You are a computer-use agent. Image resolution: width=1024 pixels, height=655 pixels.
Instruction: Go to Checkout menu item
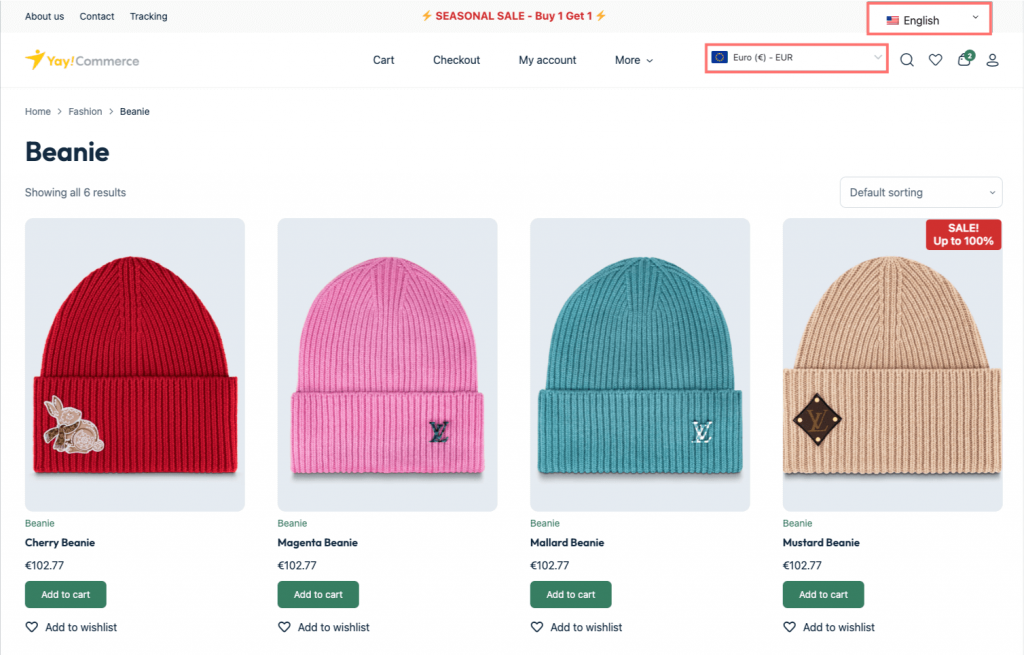[x=456, y=60]
